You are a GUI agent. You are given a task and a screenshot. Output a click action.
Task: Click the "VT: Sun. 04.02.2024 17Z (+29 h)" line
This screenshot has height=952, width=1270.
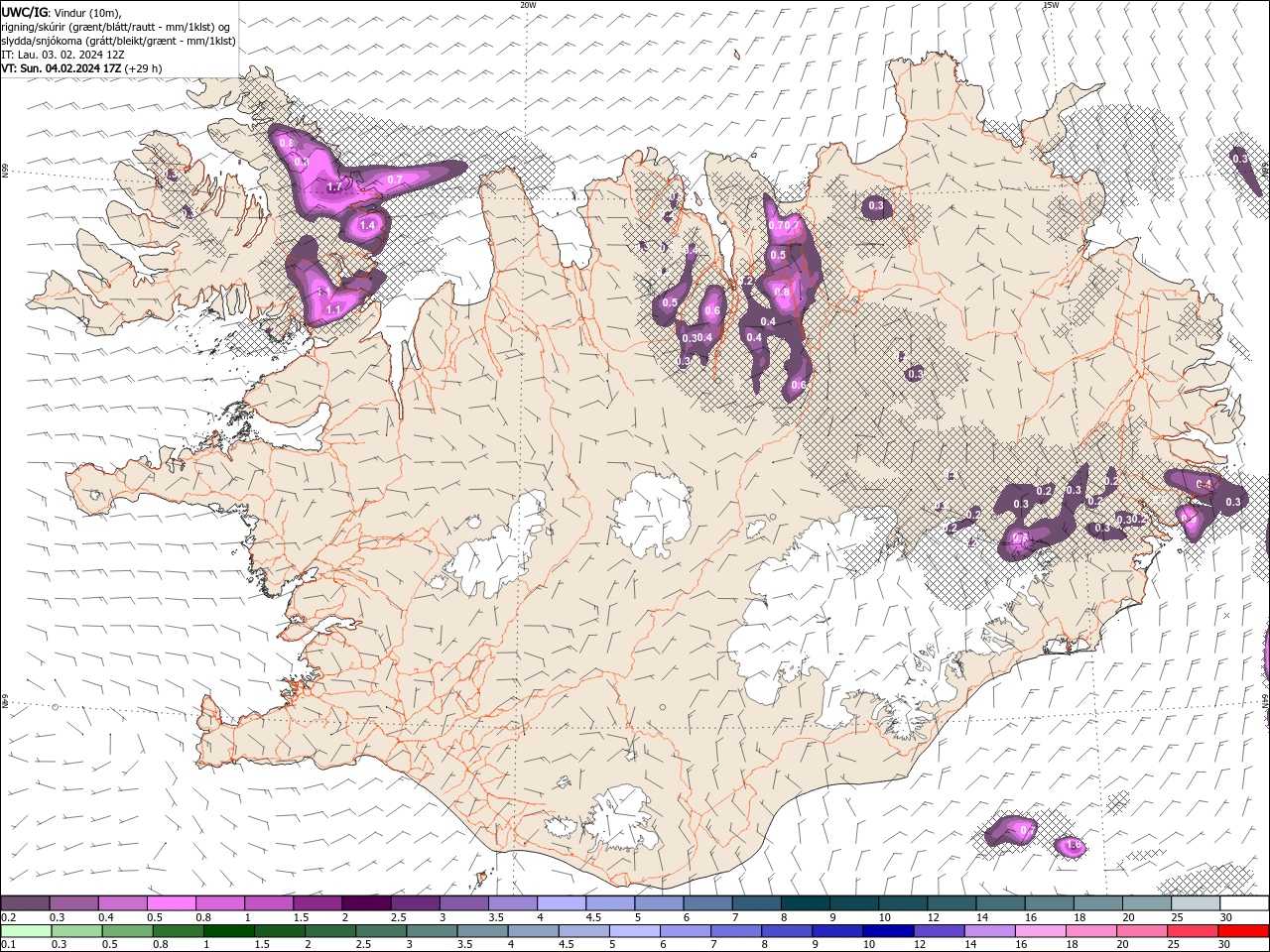[x=81, y=68]
